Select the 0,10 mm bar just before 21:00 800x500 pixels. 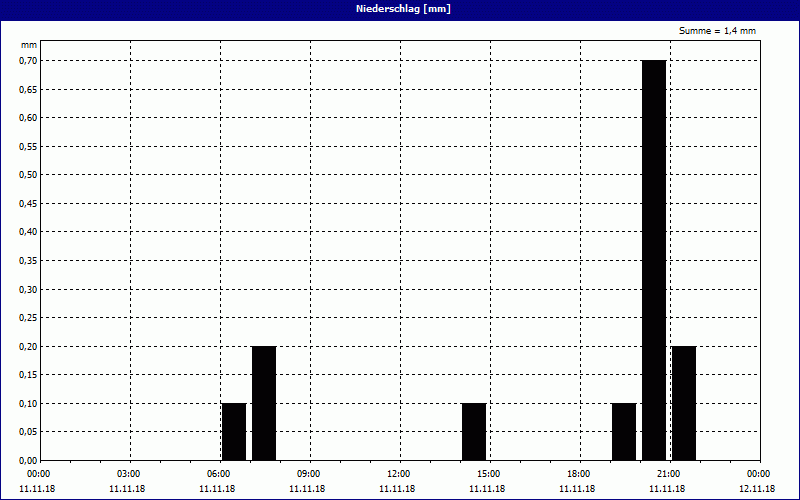[624, 431]
